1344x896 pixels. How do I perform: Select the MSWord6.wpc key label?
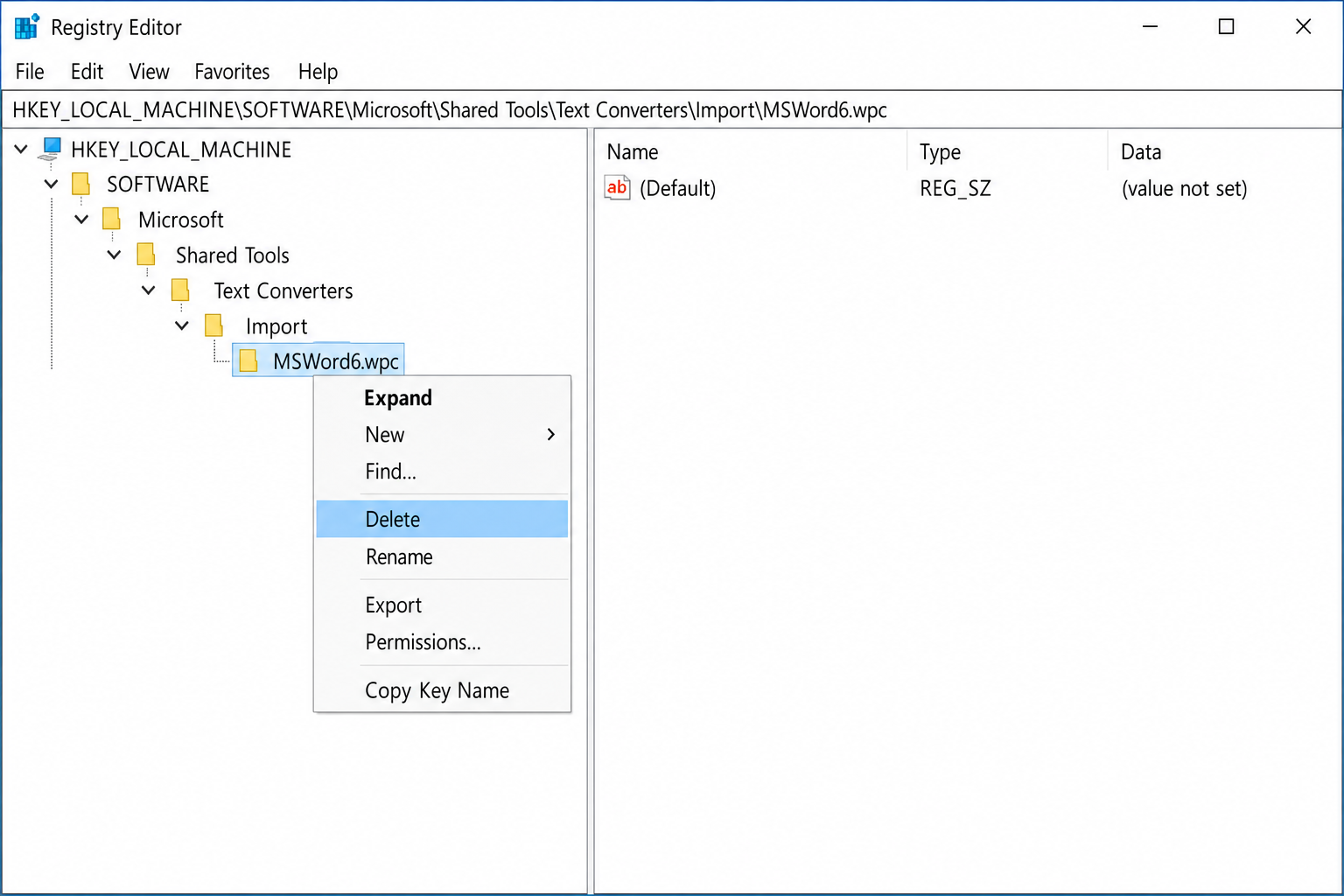pyautogui.click(x=336, y=361)
